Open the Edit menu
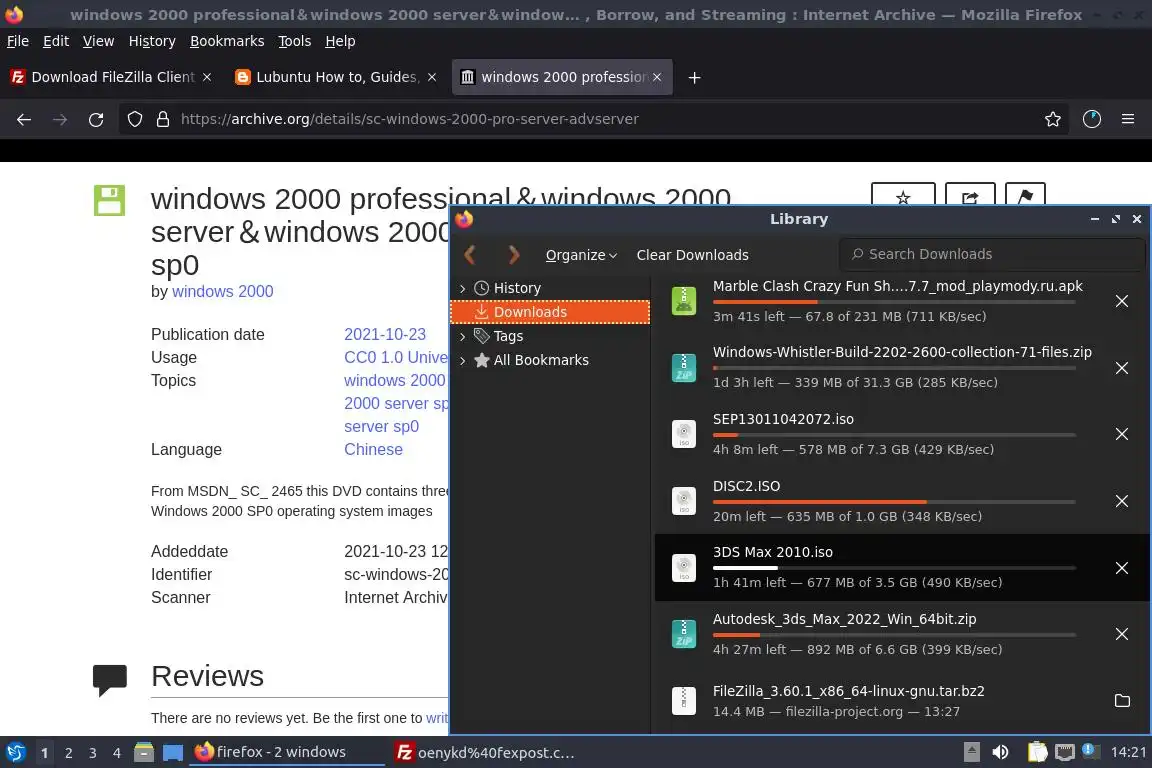The width and height of the screenshot is (1152, 768). click(x=56, y=41)
